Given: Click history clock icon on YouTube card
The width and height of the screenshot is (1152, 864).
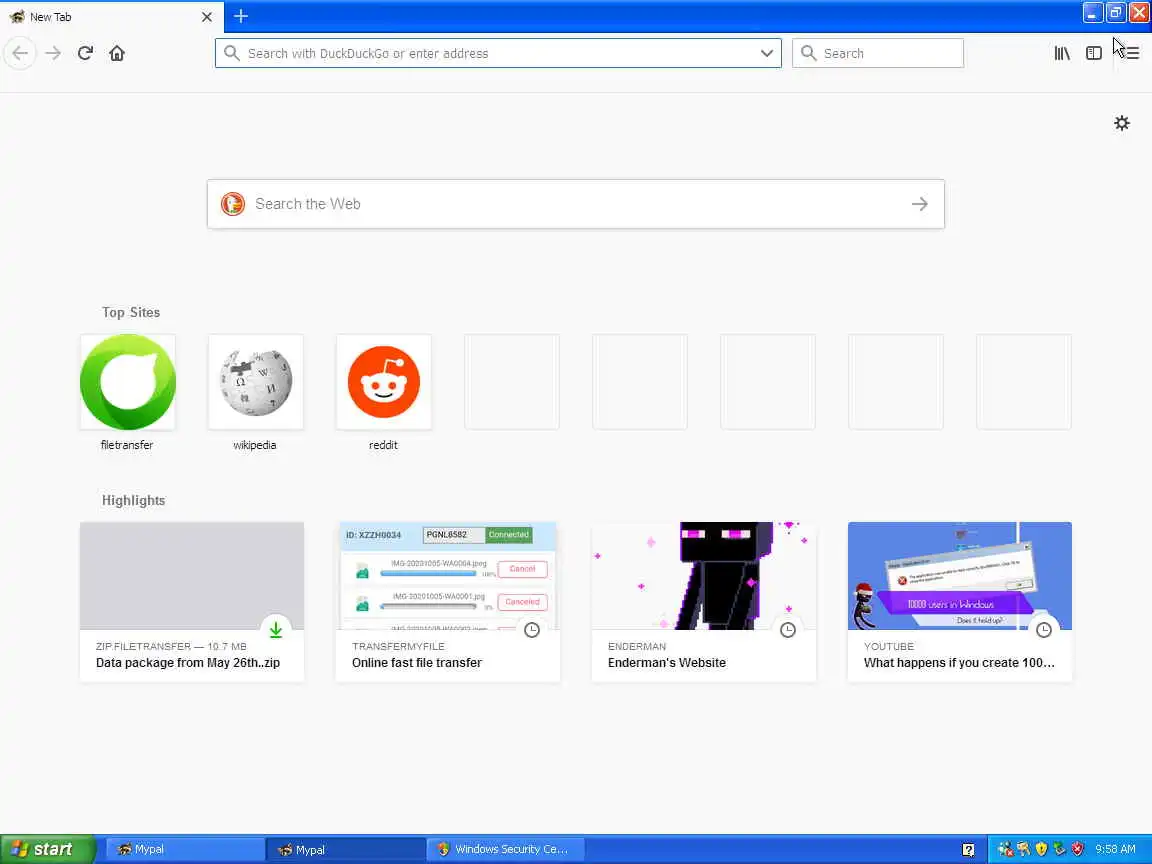Looking at the screenshot, I should pyautogui.click(x=1043, y=630).
